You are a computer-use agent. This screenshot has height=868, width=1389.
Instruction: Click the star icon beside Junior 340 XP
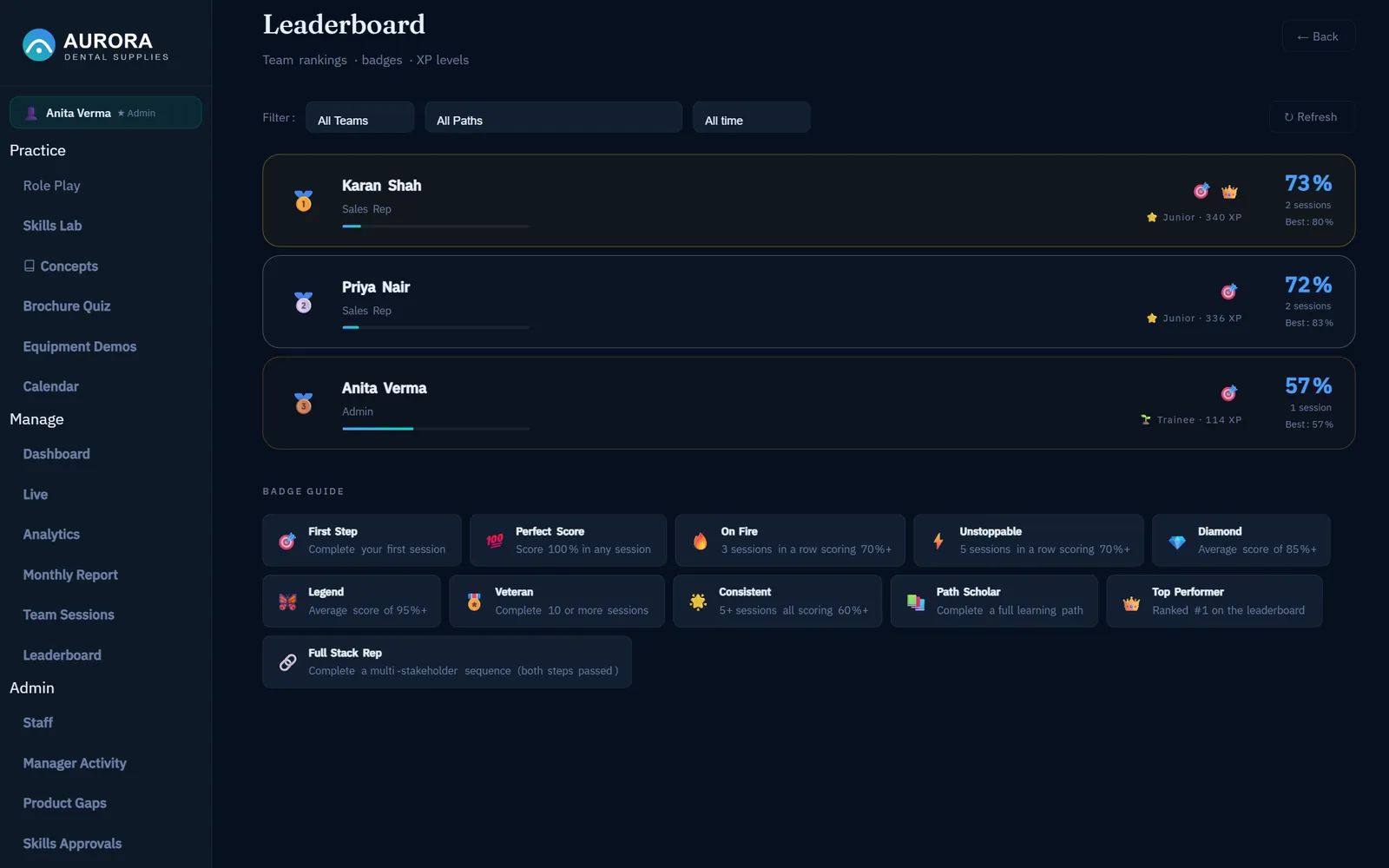(x=1152, y=217)
